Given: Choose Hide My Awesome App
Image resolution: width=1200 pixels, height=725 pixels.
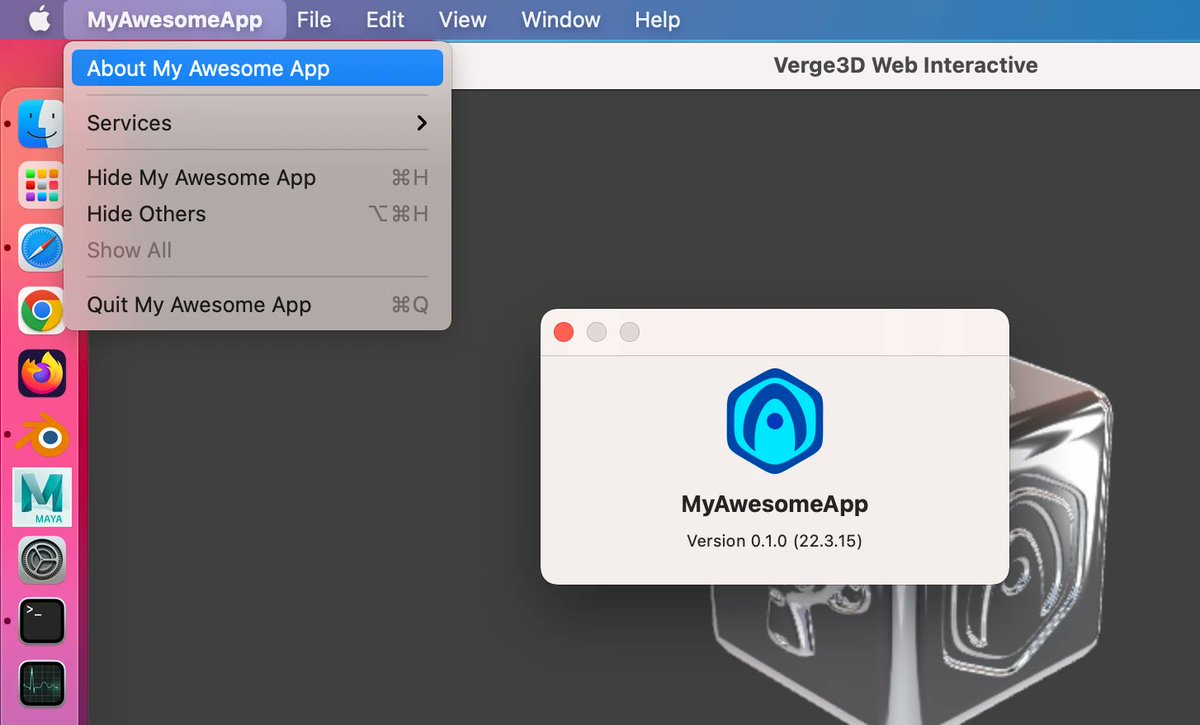Looking at the screenshot, I should click(x=257, y=177).
